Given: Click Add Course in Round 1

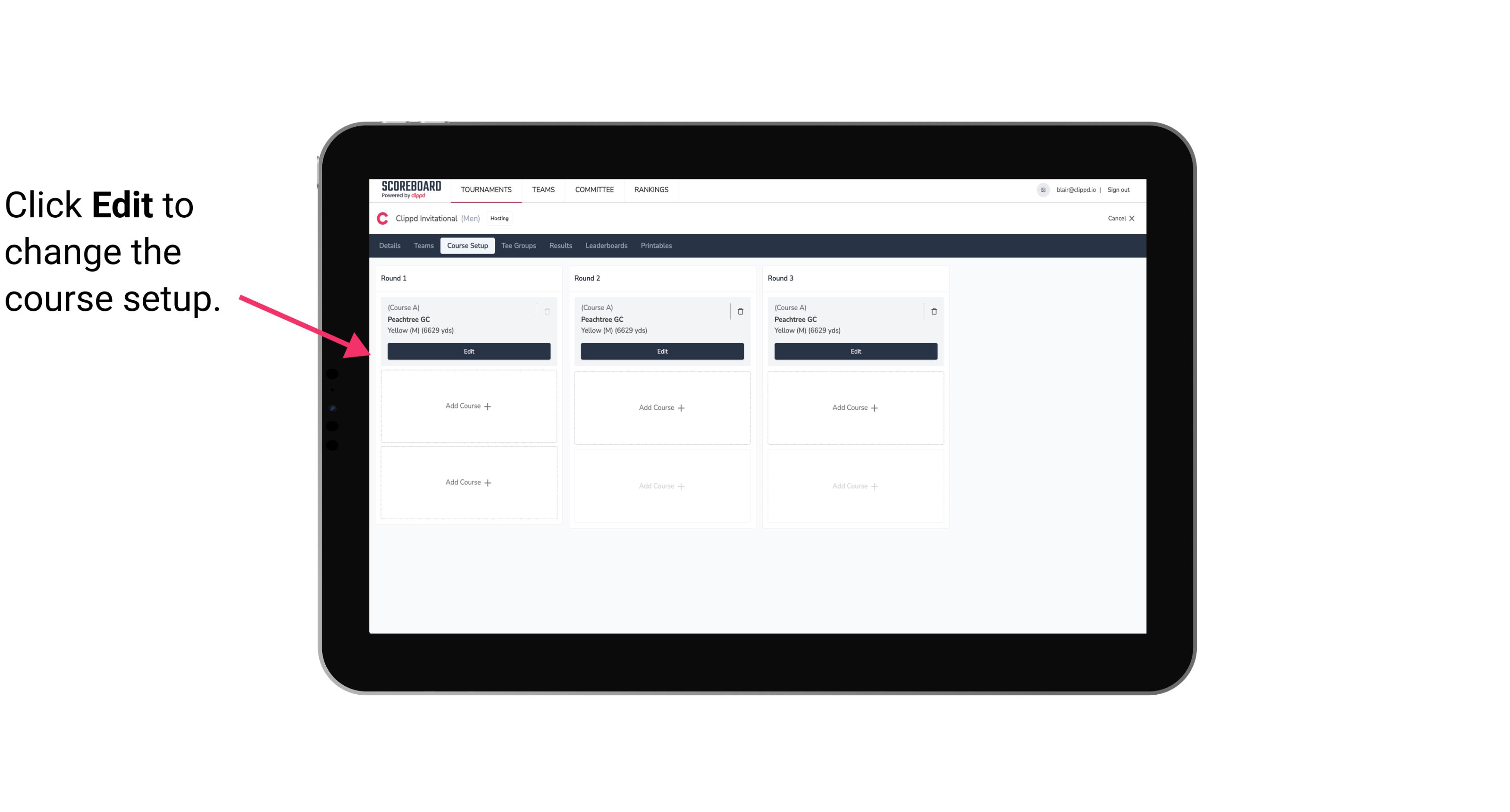Looking at the screenshot, I should tap(468, 406).
